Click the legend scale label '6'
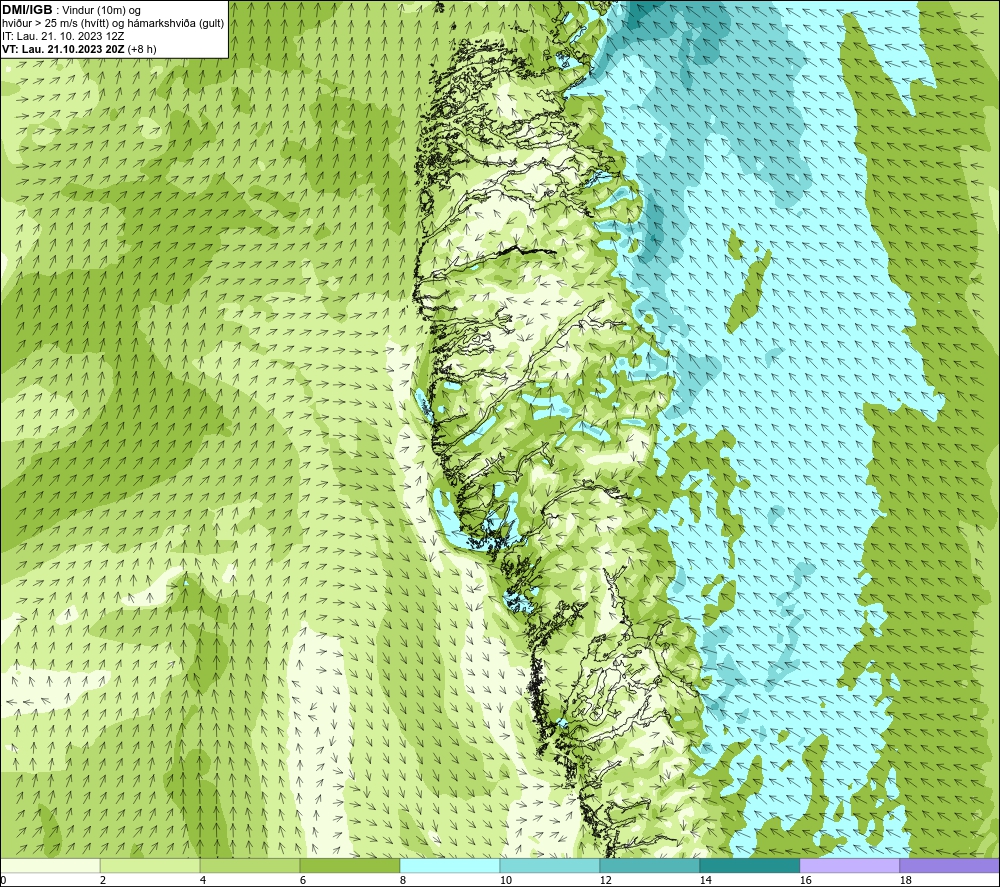The width and height of the screenshot is (1000, 887). pos(303,881)
